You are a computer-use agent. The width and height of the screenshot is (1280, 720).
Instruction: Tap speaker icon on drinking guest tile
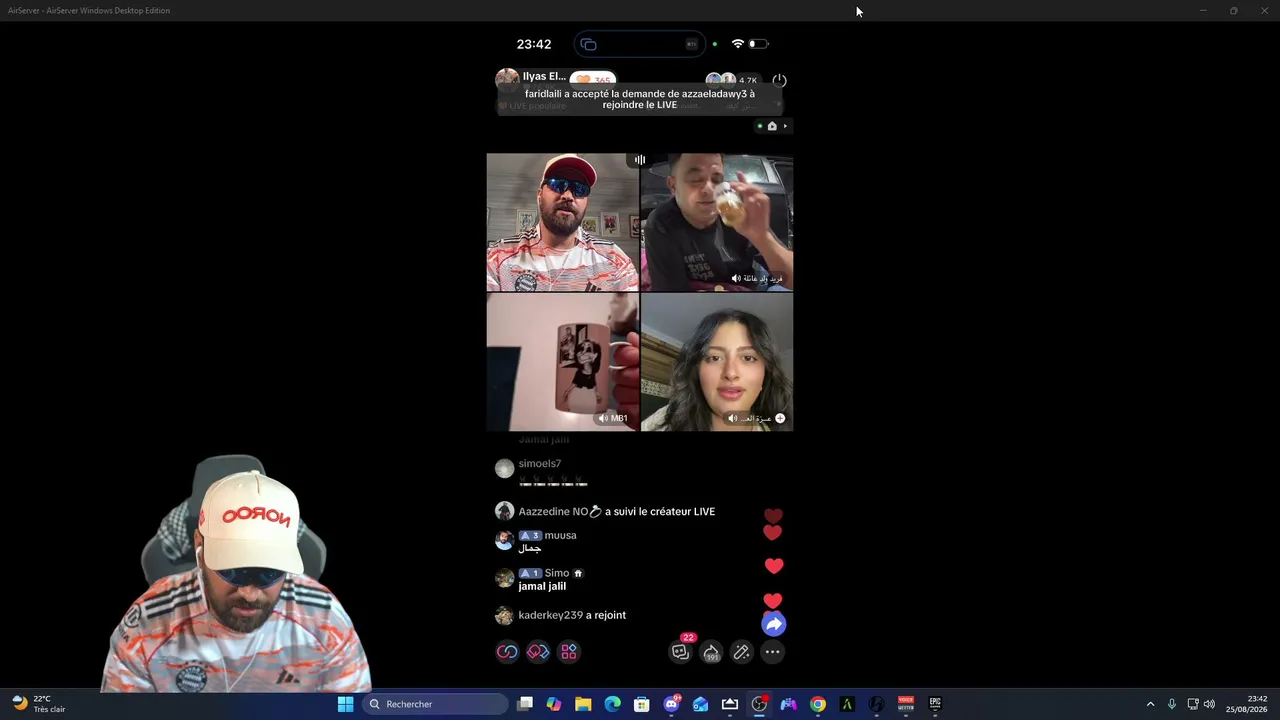736,278
